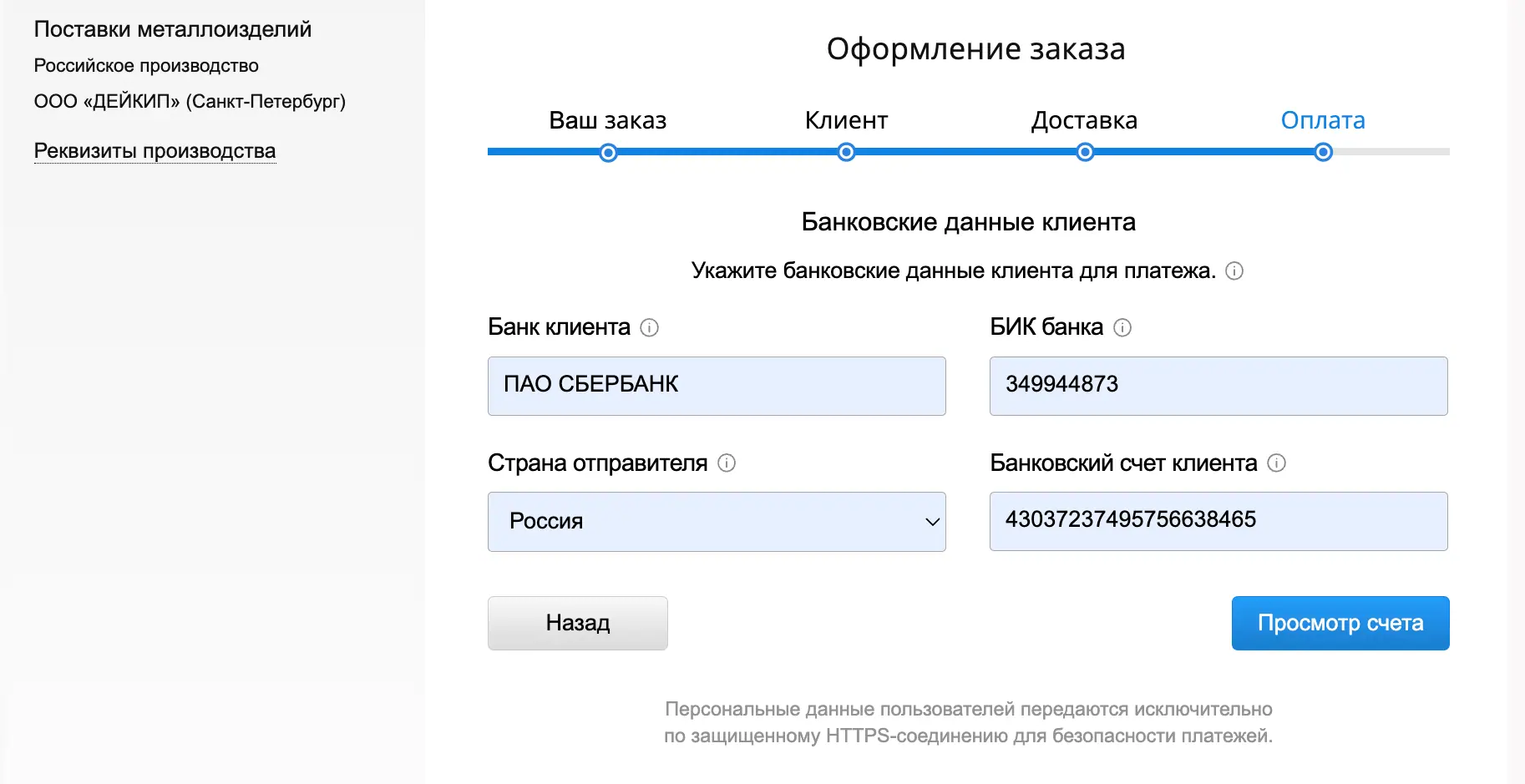Focus the Банк клиента input field

tap(717, 386)
